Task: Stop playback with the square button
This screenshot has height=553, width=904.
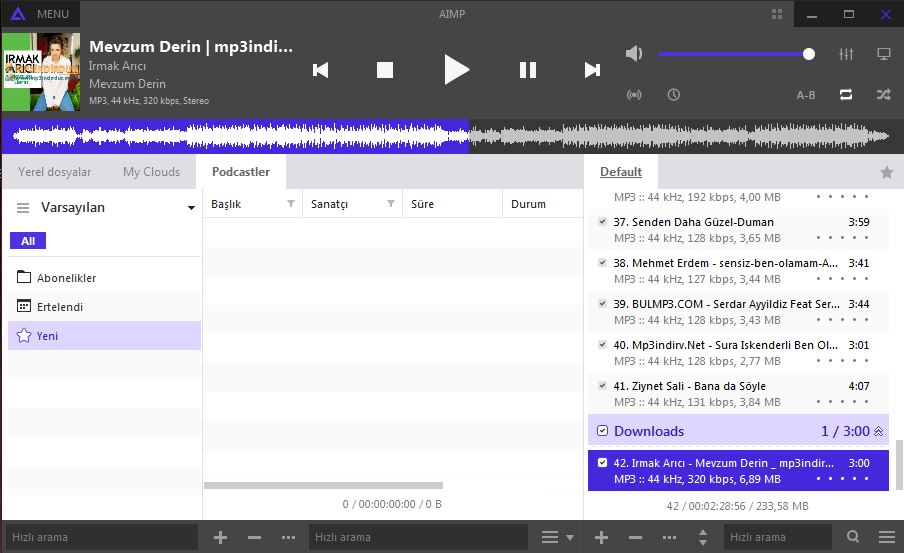Action: click(x=385, y=70)
